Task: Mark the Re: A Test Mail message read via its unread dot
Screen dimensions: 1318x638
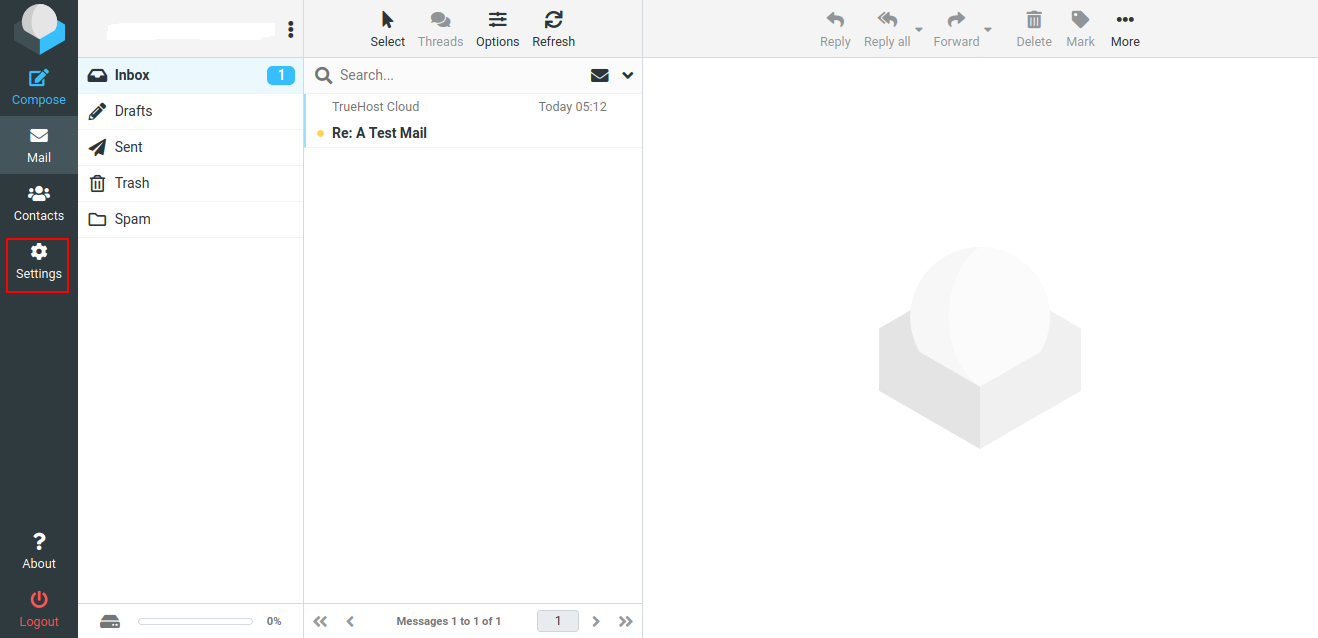Action: tap(320, 132)
